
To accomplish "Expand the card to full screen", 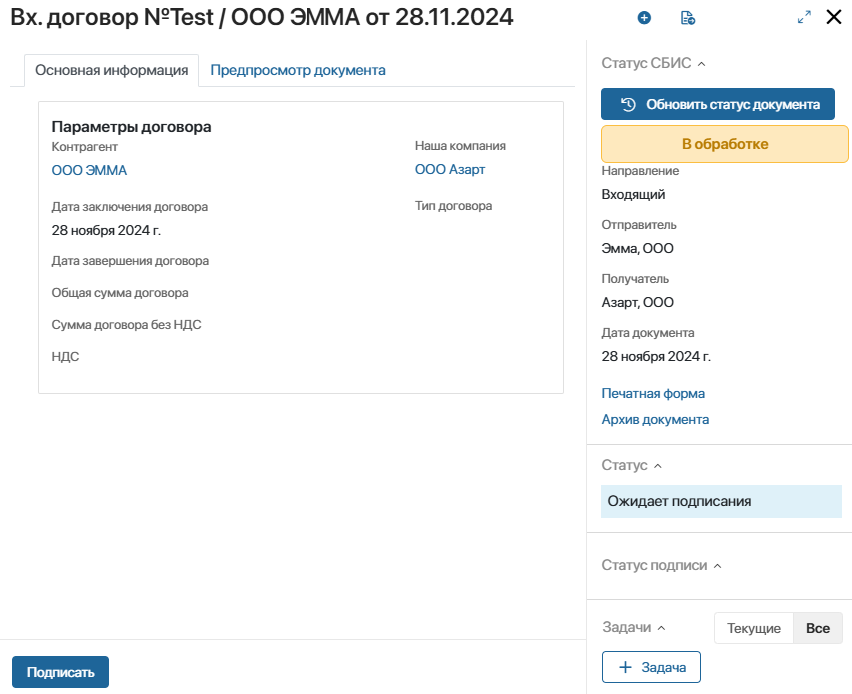I will pos(804,17).
